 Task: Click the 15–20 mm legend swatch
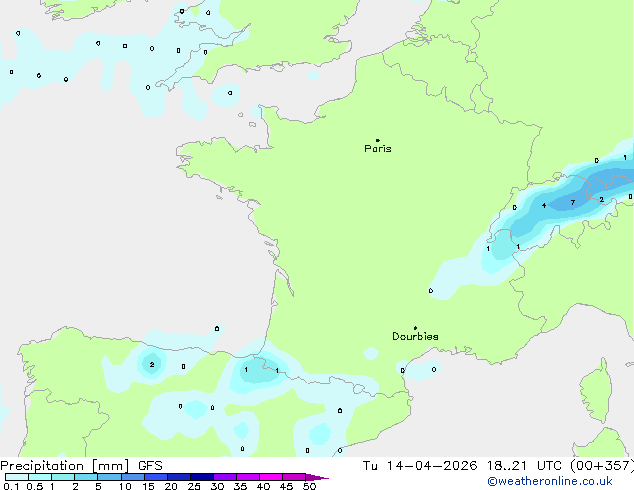[x=155, y=477]
